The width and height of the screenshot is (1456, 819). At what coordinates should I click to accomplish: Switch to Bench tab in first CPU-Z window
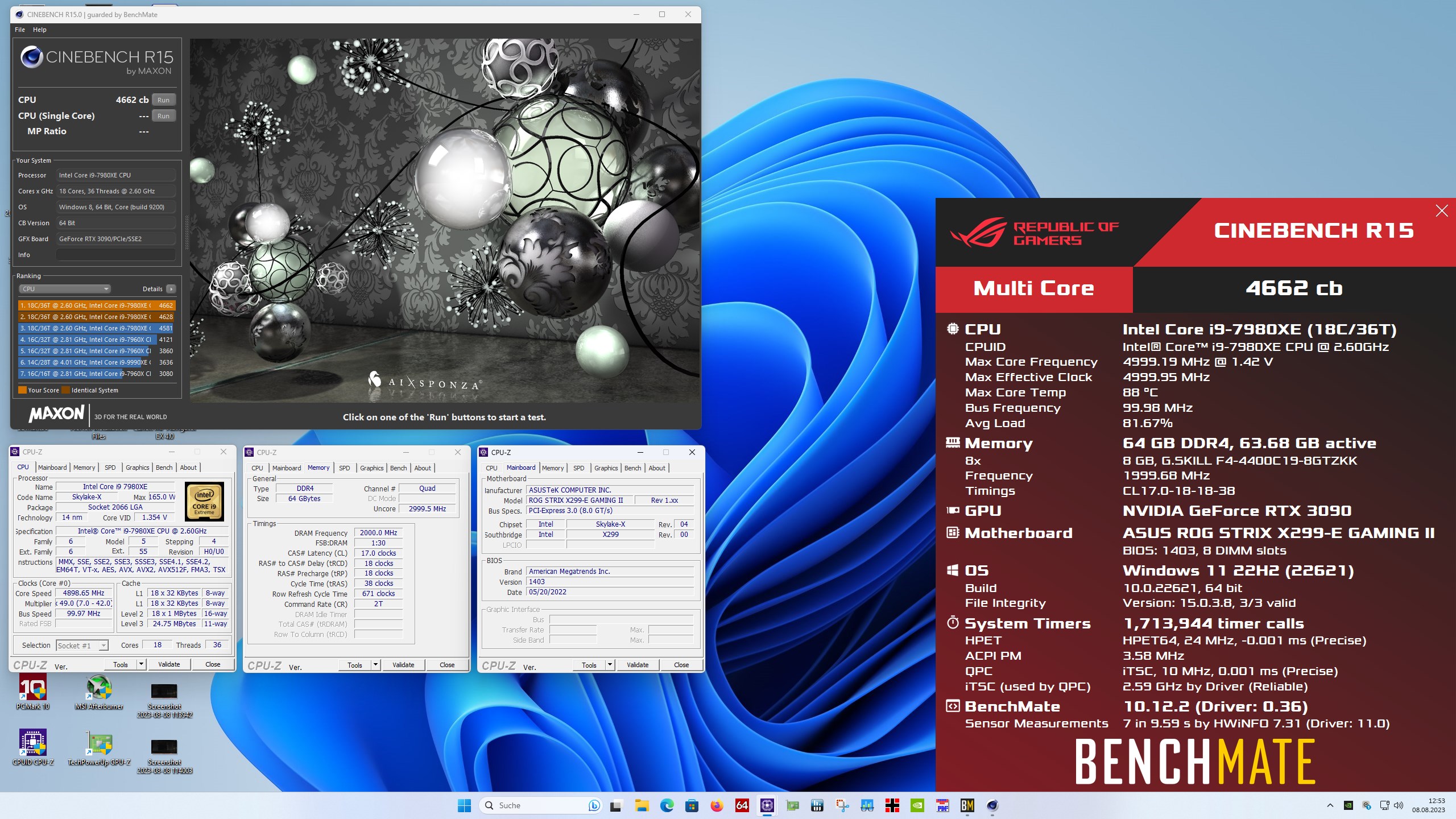pyautogui.click(x=164, y=468)
